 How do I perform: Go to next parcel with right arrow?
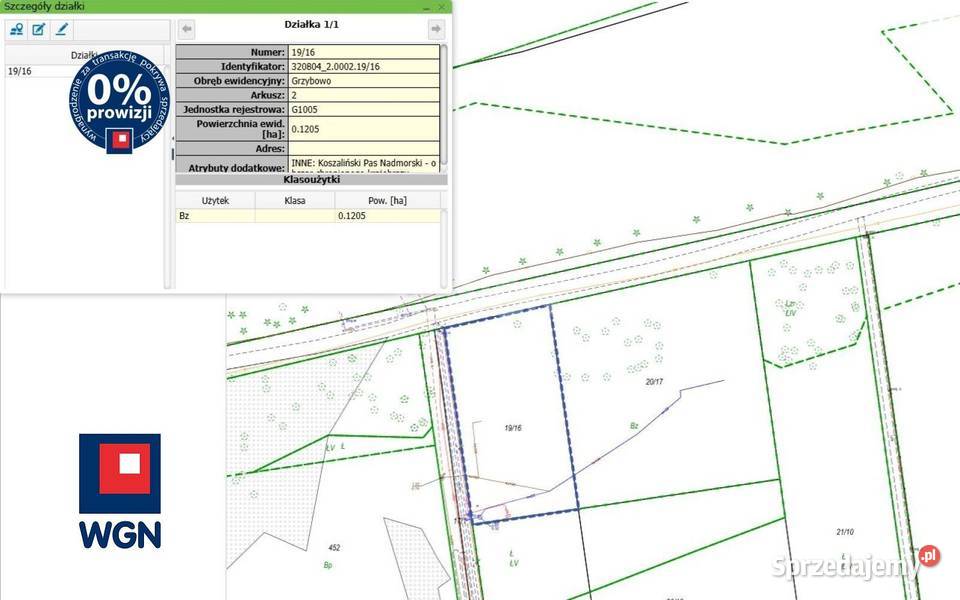coord(436,29)
